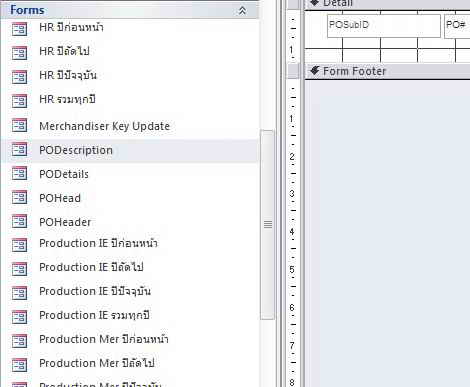The width and height of the screenshot is (470, 387).
Task: Click the form icon beside PODescription
Action: point(19,150)
